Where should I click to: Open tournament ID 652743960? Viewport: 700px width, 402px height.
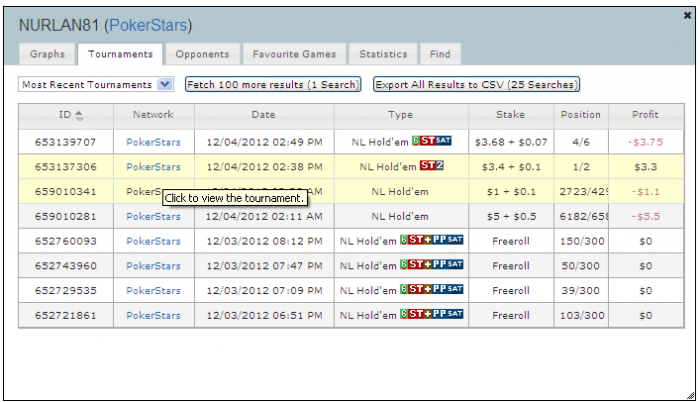(x=66, y=266)
